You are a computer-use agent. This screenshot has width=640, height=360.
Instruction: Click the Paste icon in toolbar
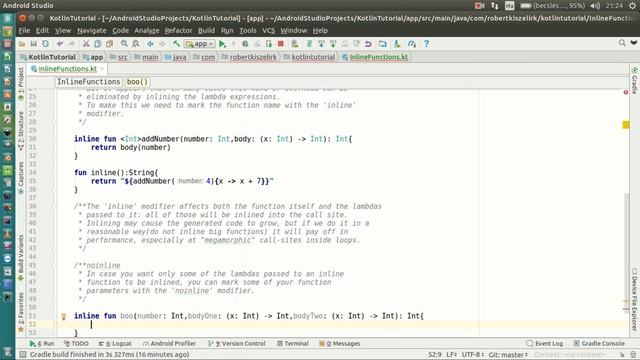(x=109, y=44)
